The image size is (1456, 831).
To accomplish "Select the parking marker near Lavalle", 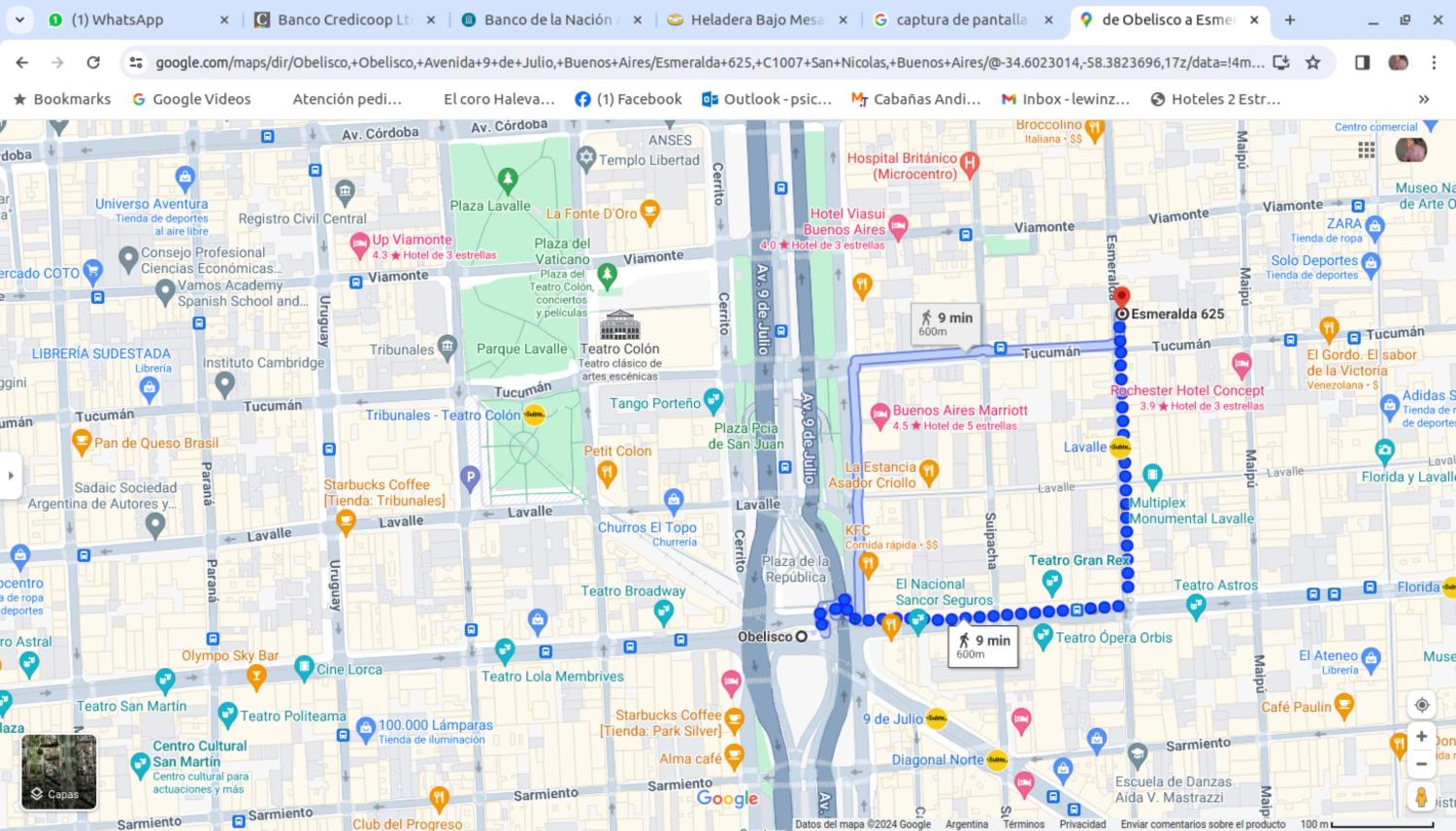I will pyautogui.click(x=470, y=479).
